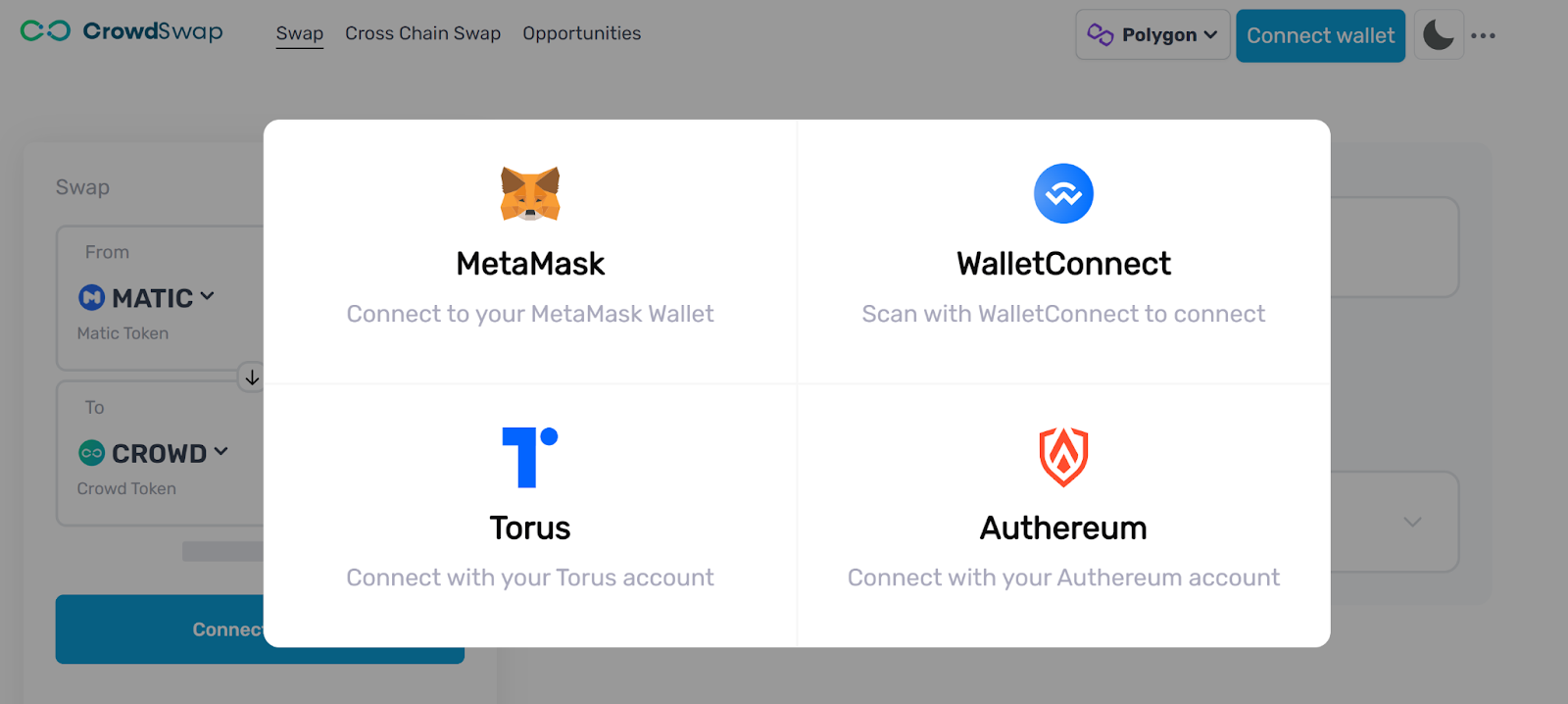Click the CrowdSwap logo
This screenshot has height=704, width=1568.
(122, 32)
